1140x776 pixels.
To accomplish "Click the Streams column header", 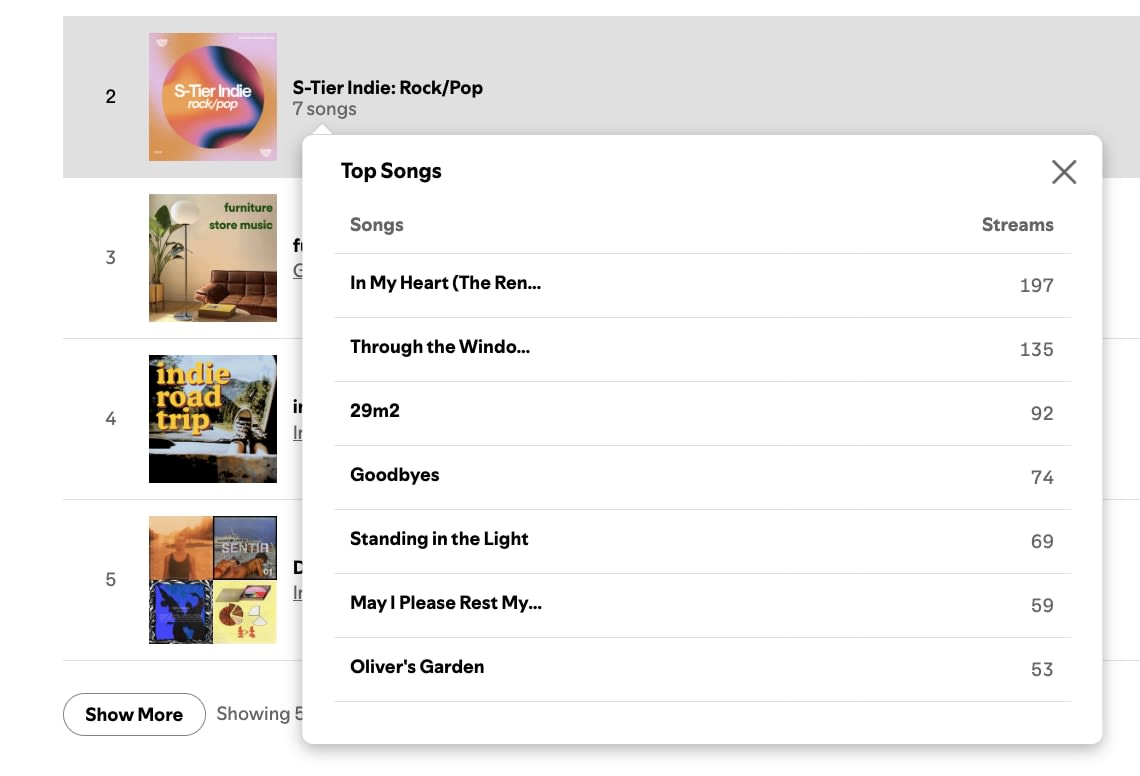I will tap(1017, 225).
